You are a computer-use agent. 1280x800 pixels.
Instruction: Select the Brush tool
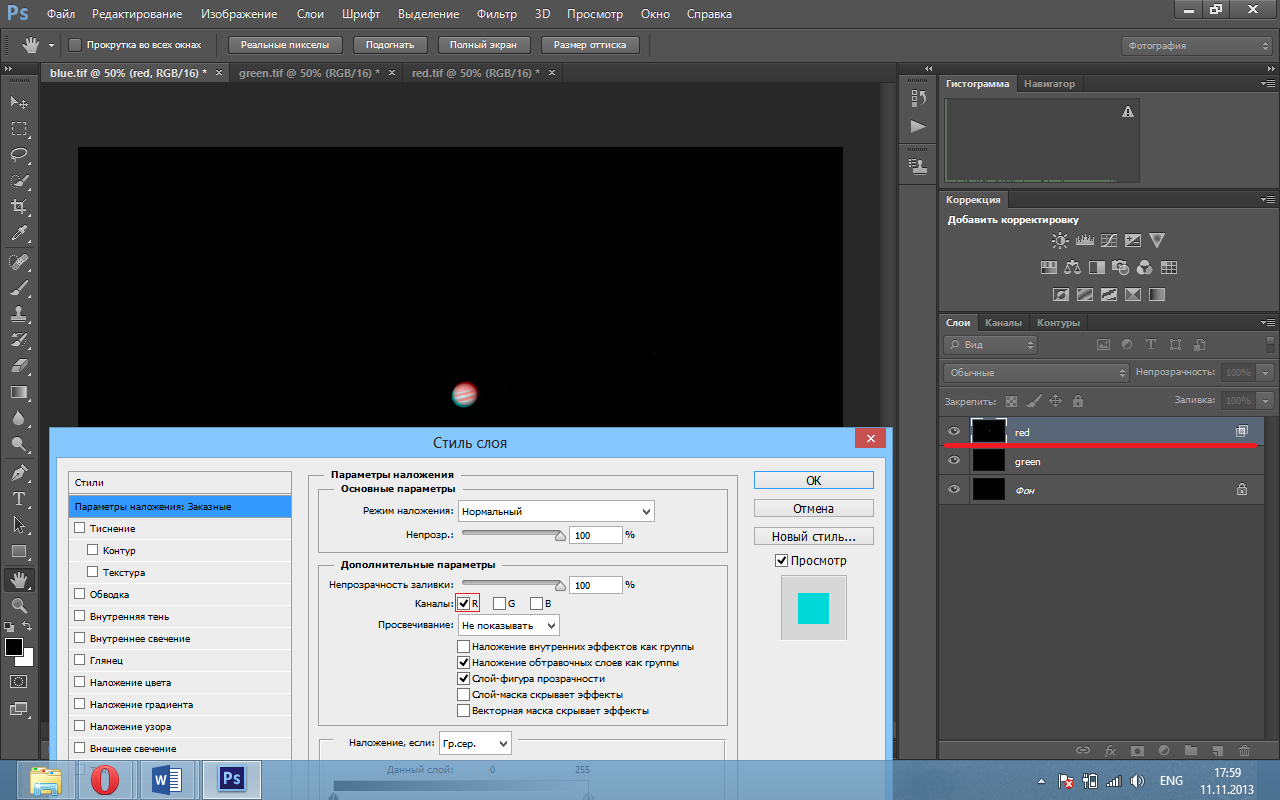(x=19, y=288)
